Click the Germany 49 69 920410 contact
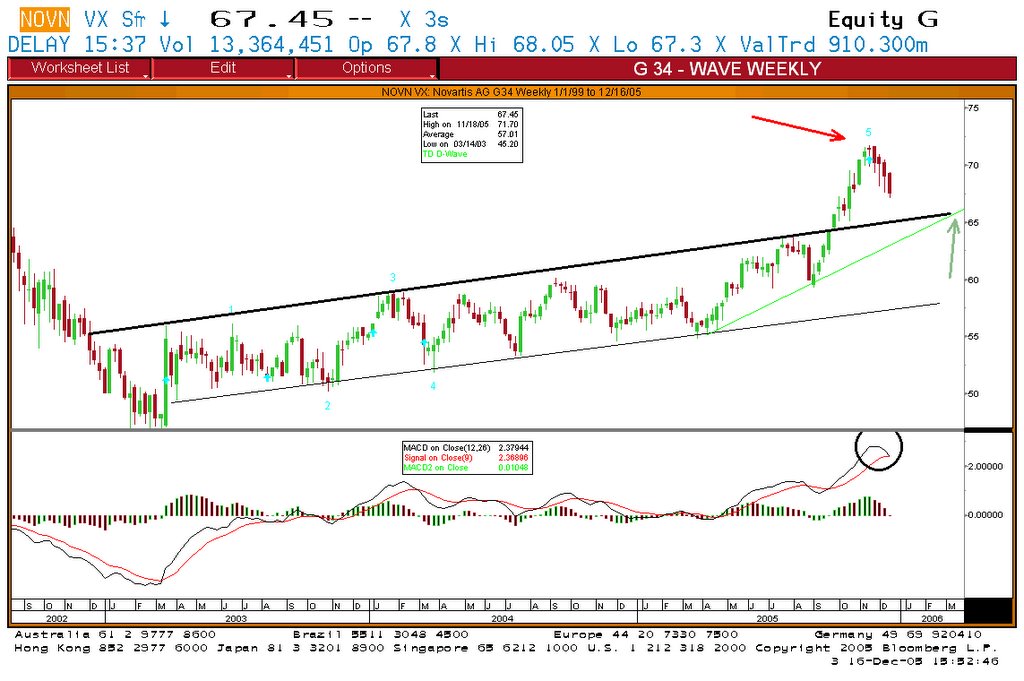The width and height of the screenshot is (1024, 681). pos(898,635)
